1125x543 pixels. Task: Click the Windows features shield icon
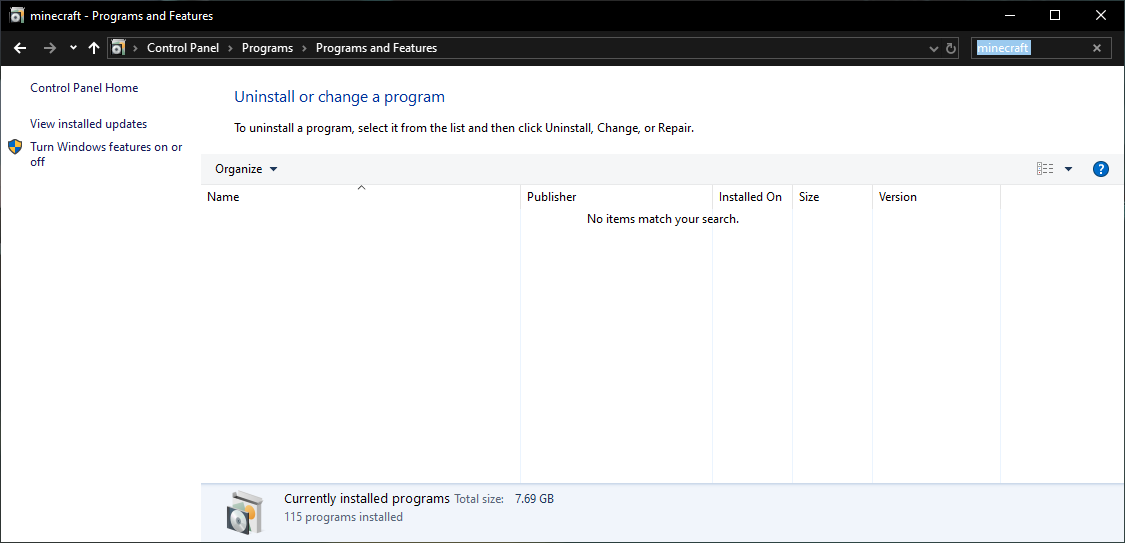click(x=15, y=147)
